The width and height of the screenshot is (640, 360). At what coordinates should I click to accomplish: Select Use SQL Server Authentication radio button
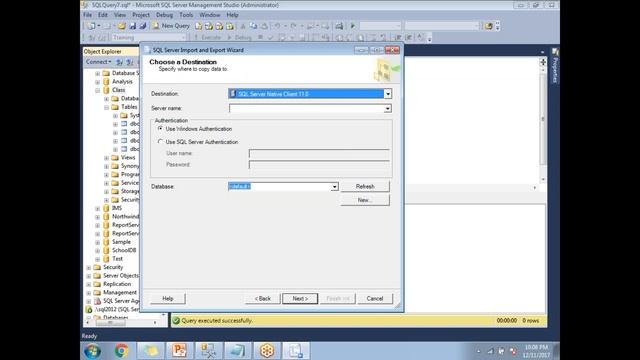tap(160, 142)
